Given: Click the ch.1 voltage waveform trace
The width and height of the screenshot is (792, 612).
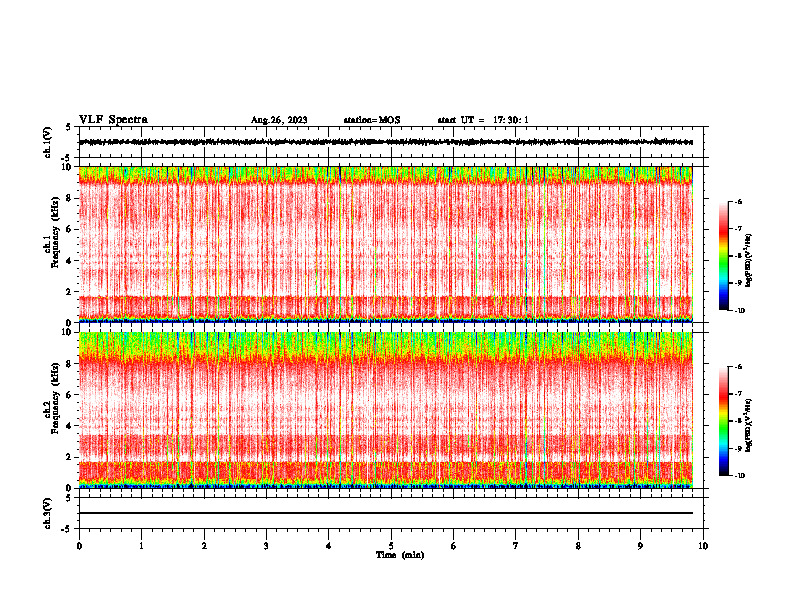Looking at the screenshot, I should coord(385,142).
